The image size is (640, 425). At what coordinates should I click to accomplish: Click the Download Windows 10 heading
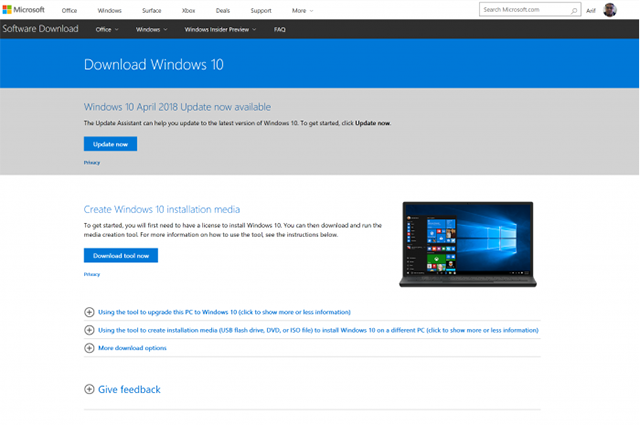[x=153, y=65]
